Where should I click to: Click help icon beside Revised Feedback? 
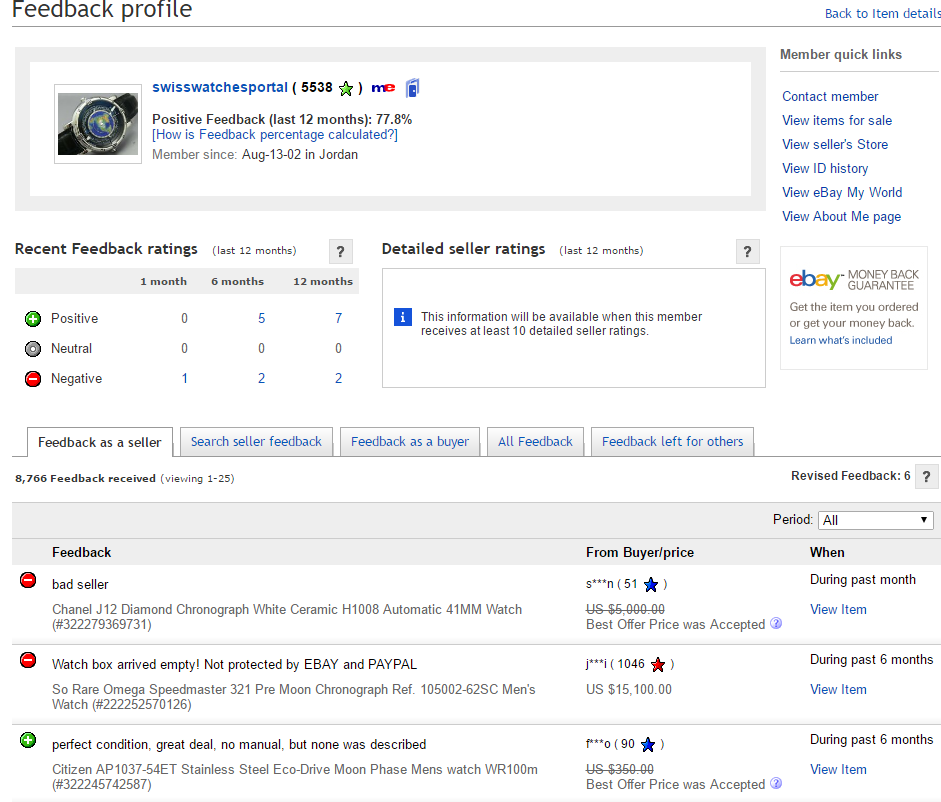pyautogui.click(x=927, y=476)
